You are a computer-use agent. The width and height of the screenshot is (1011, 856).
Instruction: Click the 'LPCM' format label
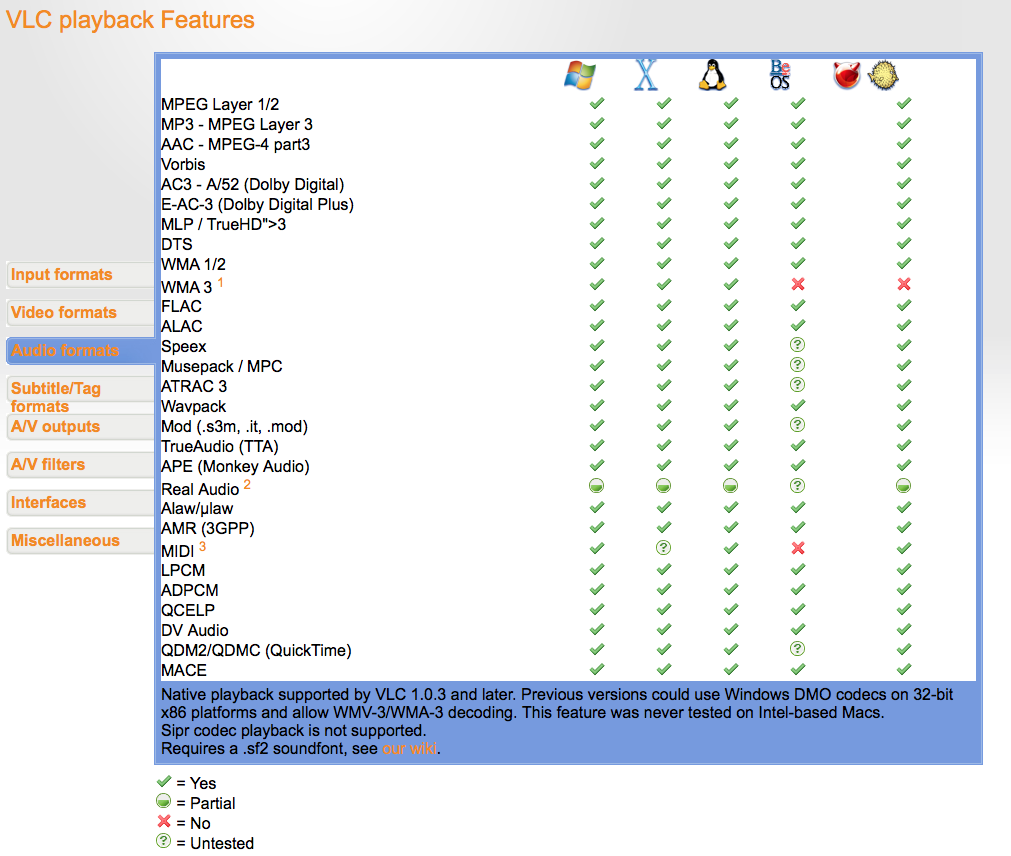(x=183, y=570)
